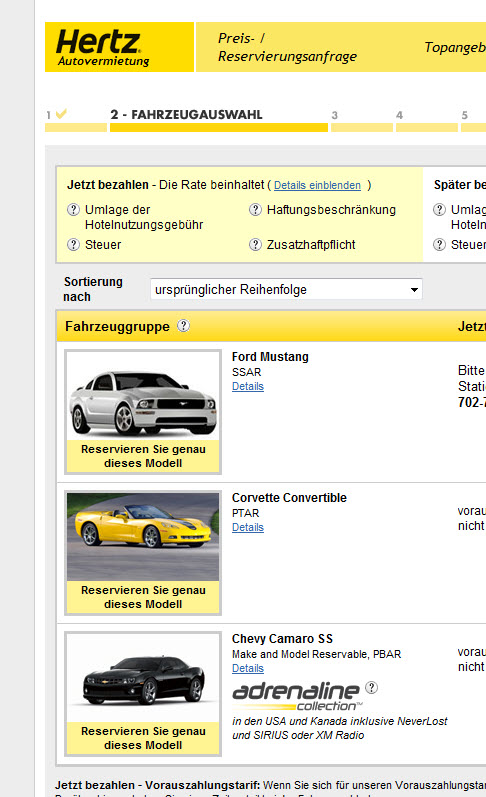
Task: Click the Corvette Convertible title text
Action: tap(289, 498)
